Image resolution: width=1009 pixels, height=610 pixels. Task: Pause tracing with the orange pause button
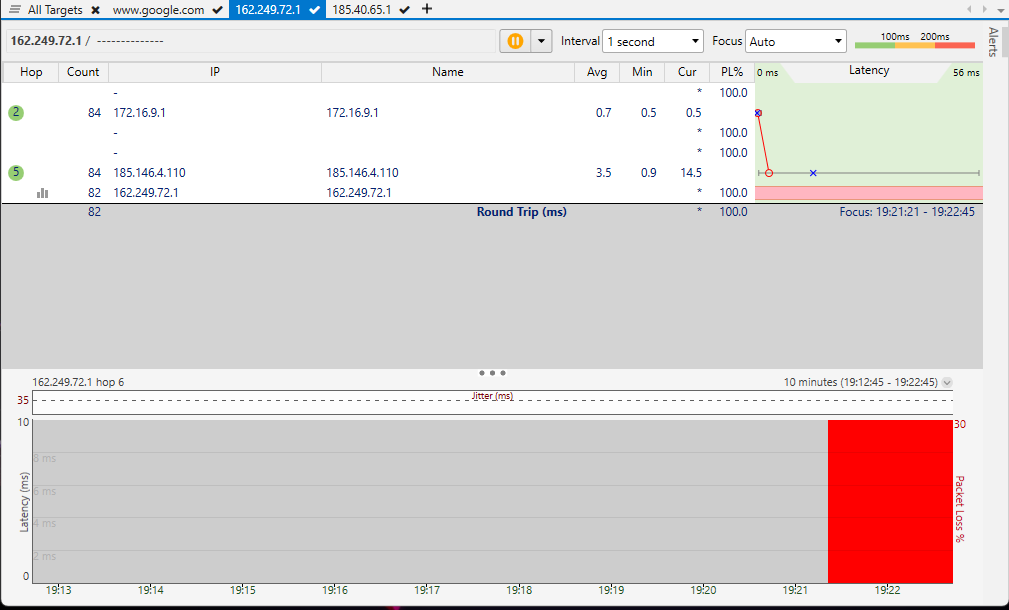pyautogui.click(x=515, y=41)
